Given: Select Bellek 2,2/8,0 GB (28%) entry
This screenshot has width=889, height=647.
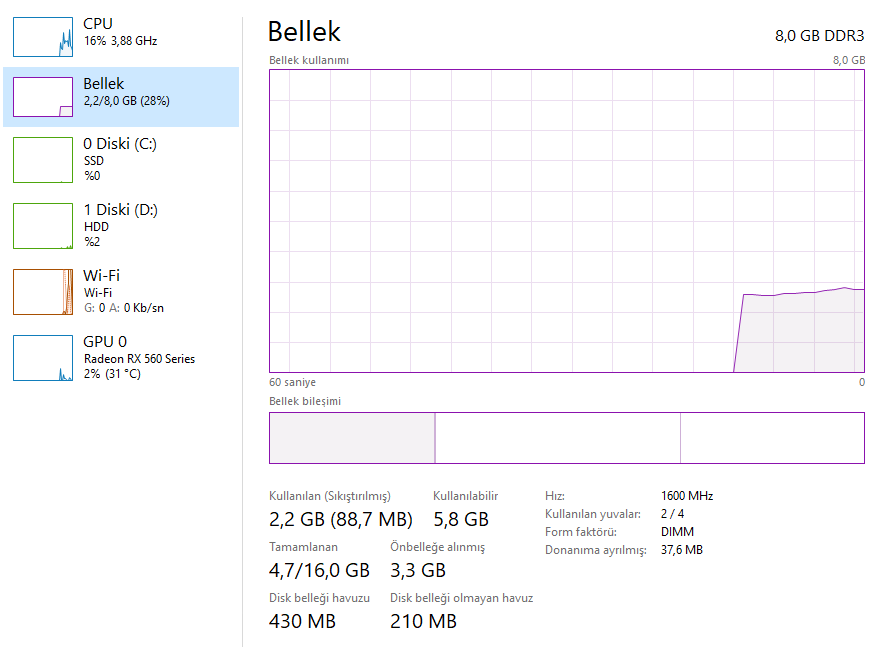Looking at the screenshot, I should [x=121, y=97].
